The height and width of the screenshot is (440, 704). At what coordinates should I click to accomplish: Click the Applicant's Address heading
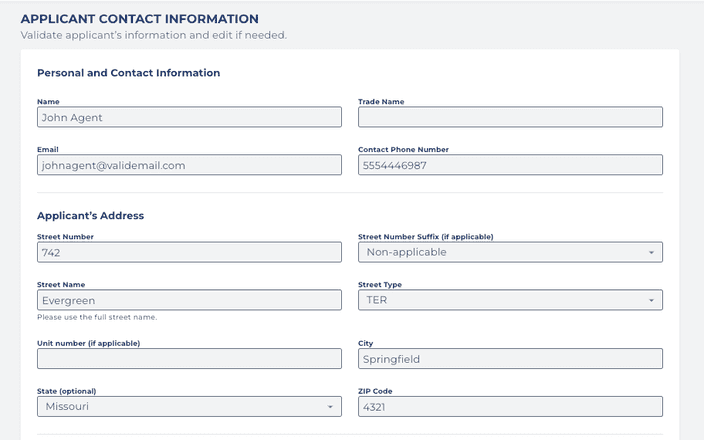90,216
